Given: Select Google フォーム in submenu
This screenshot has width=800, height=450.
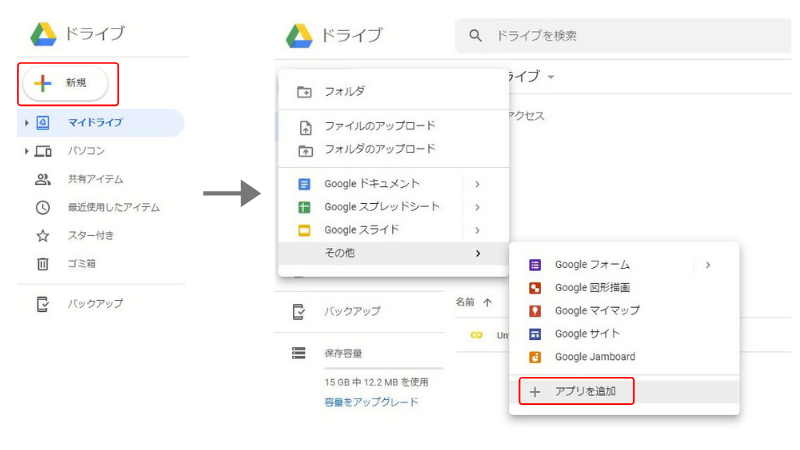Looking at the screenshot, I should point(624,265).
